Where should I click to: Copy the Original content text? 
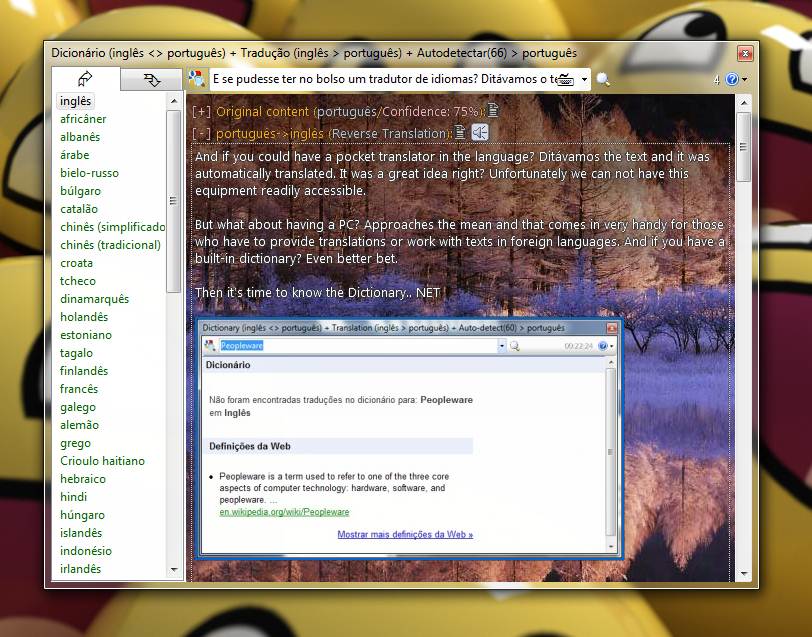pyautogui.click(x=493, y=110)
